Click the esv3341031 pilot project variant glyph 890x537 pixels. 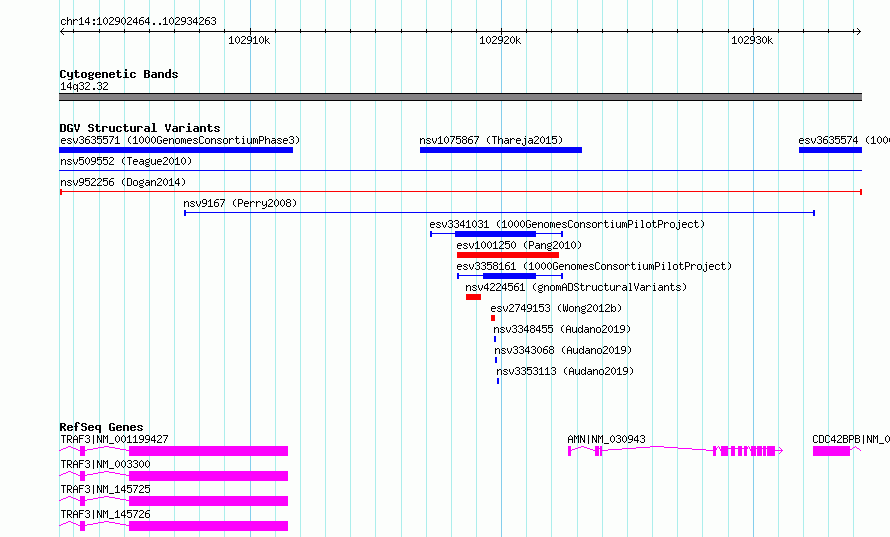click(x=496, y=234)
